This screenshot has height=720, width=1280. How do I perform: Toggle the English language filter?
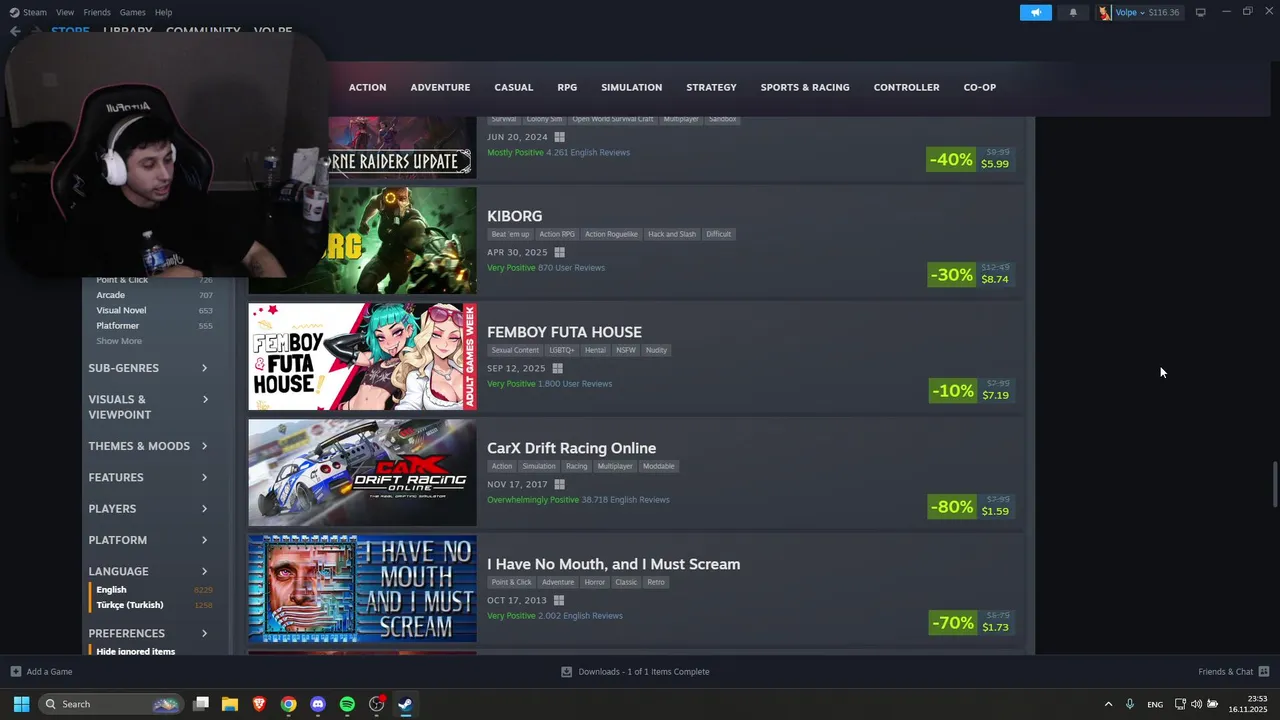(154, 590)
